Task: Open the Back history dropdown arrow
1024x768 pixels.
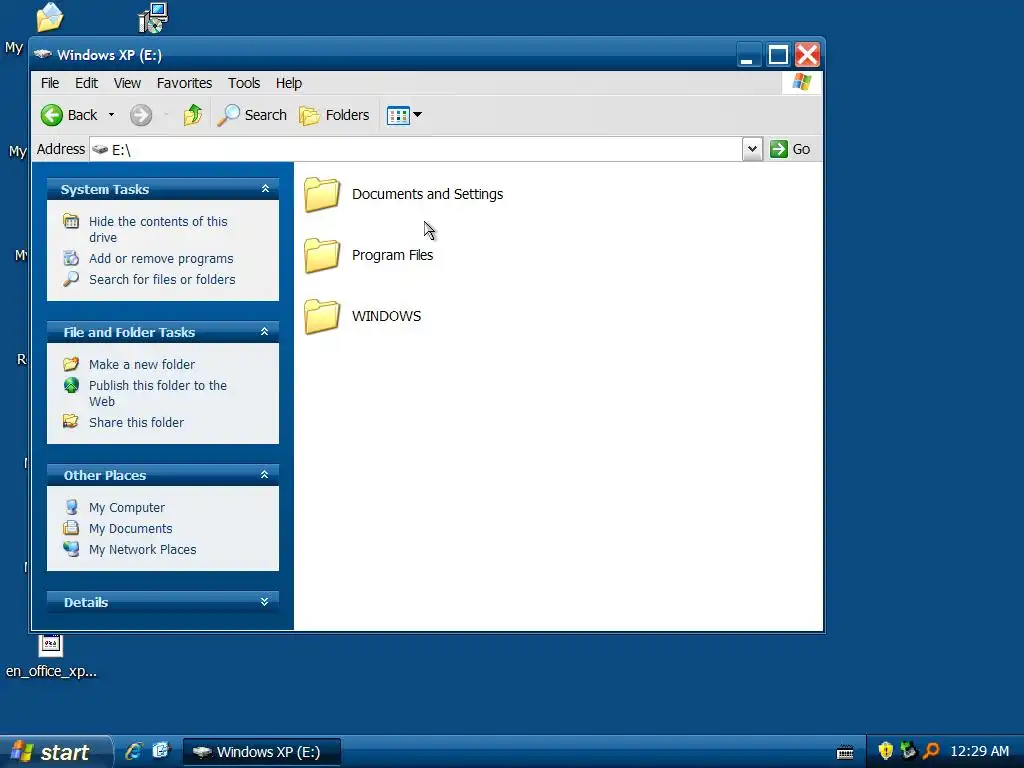Action: [x=112, y=115]
